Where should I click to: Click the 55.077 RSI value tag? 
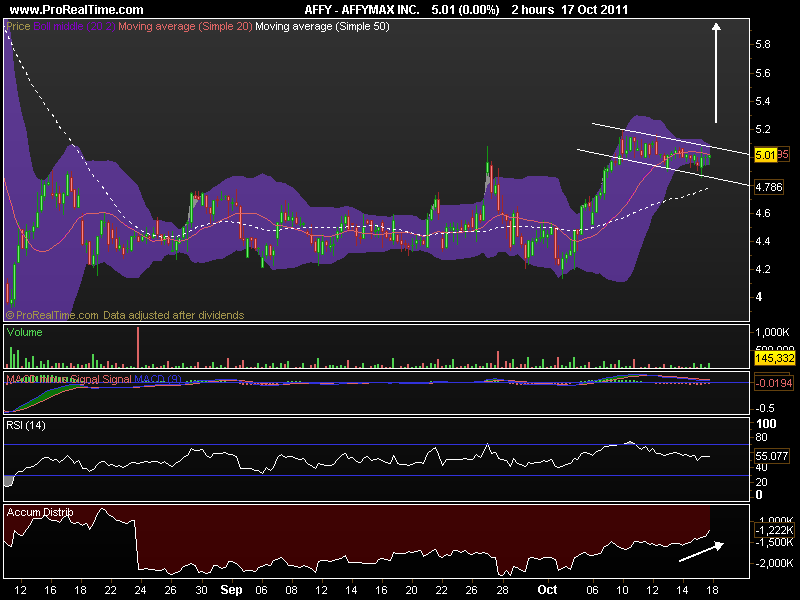771,456
